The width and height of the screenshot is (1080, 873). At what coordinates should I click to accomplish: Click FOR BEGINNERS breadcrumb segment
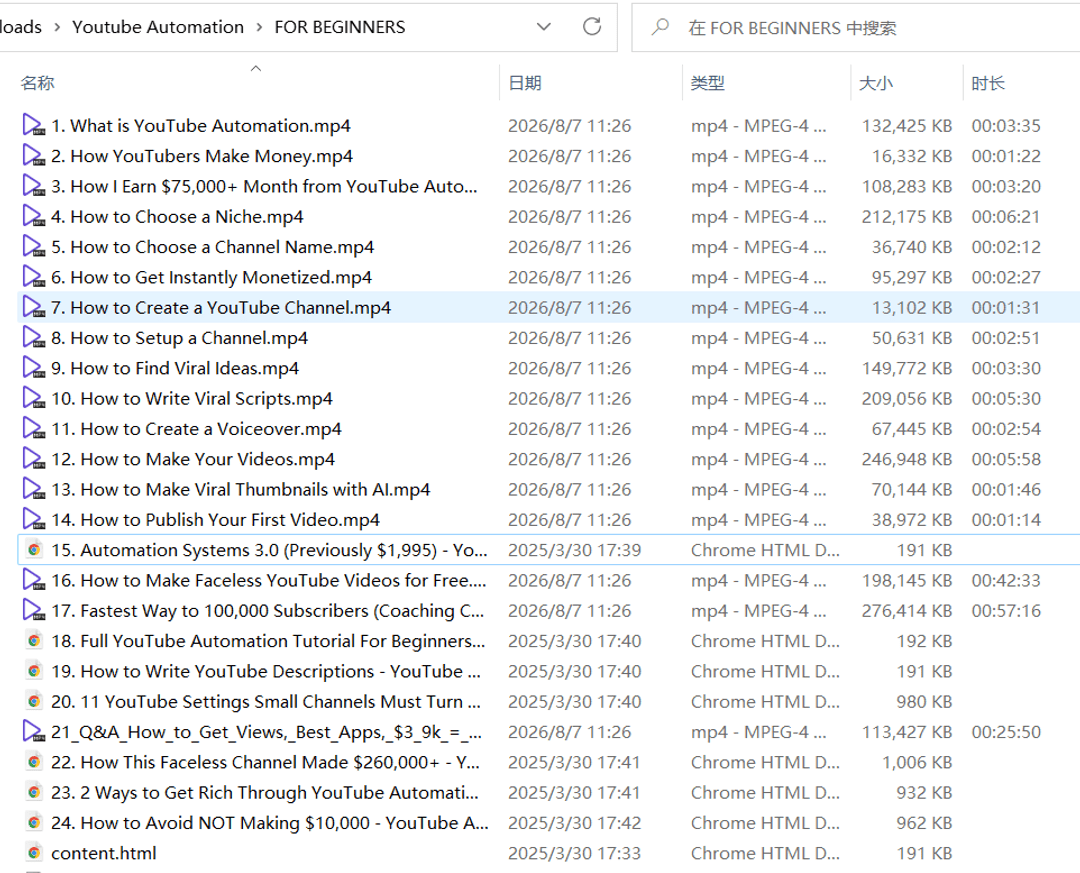click(x=340, y=27)
